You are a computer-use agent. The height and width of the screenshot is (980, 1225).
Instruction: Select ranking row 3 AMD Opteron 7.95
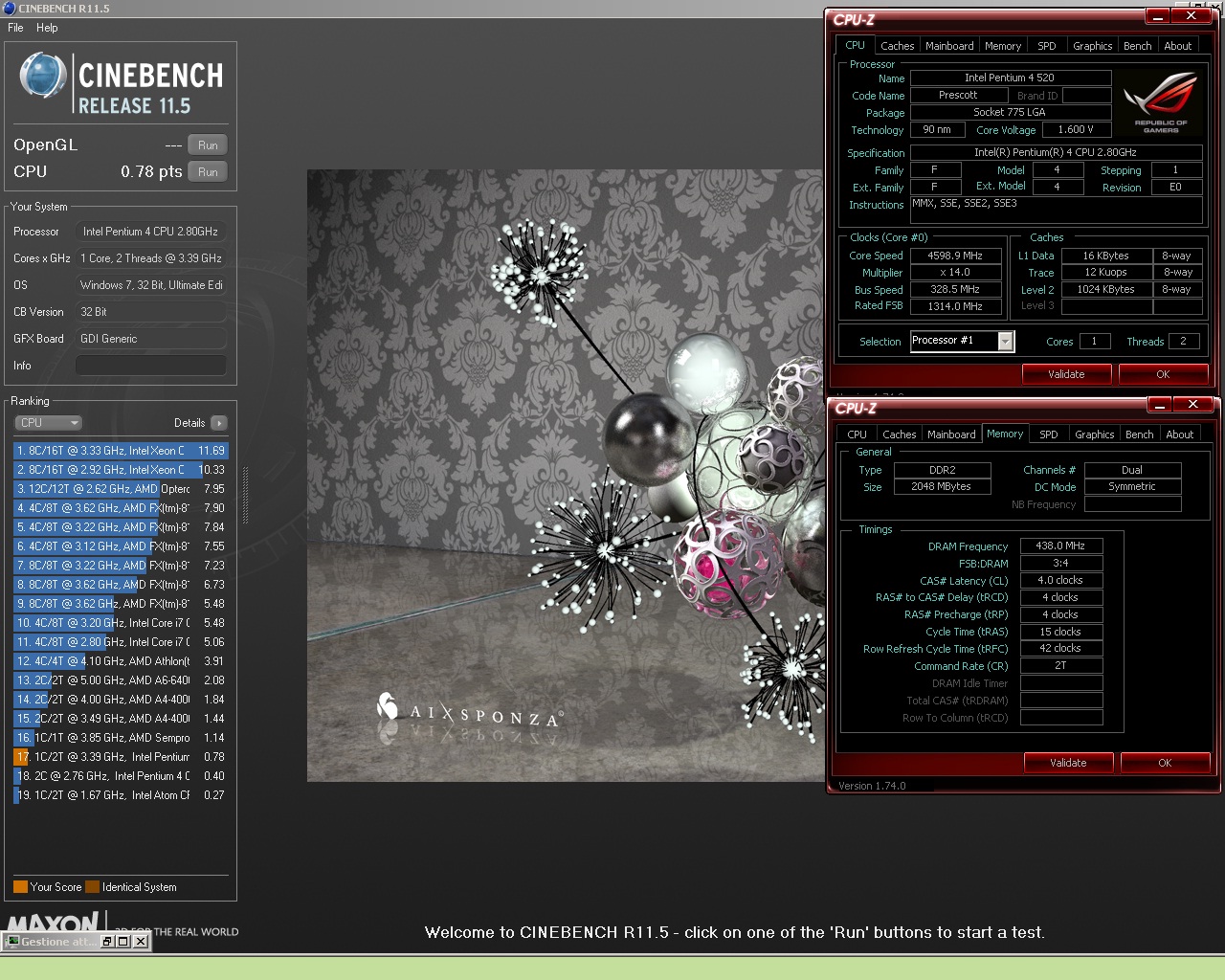coord(121,489)
